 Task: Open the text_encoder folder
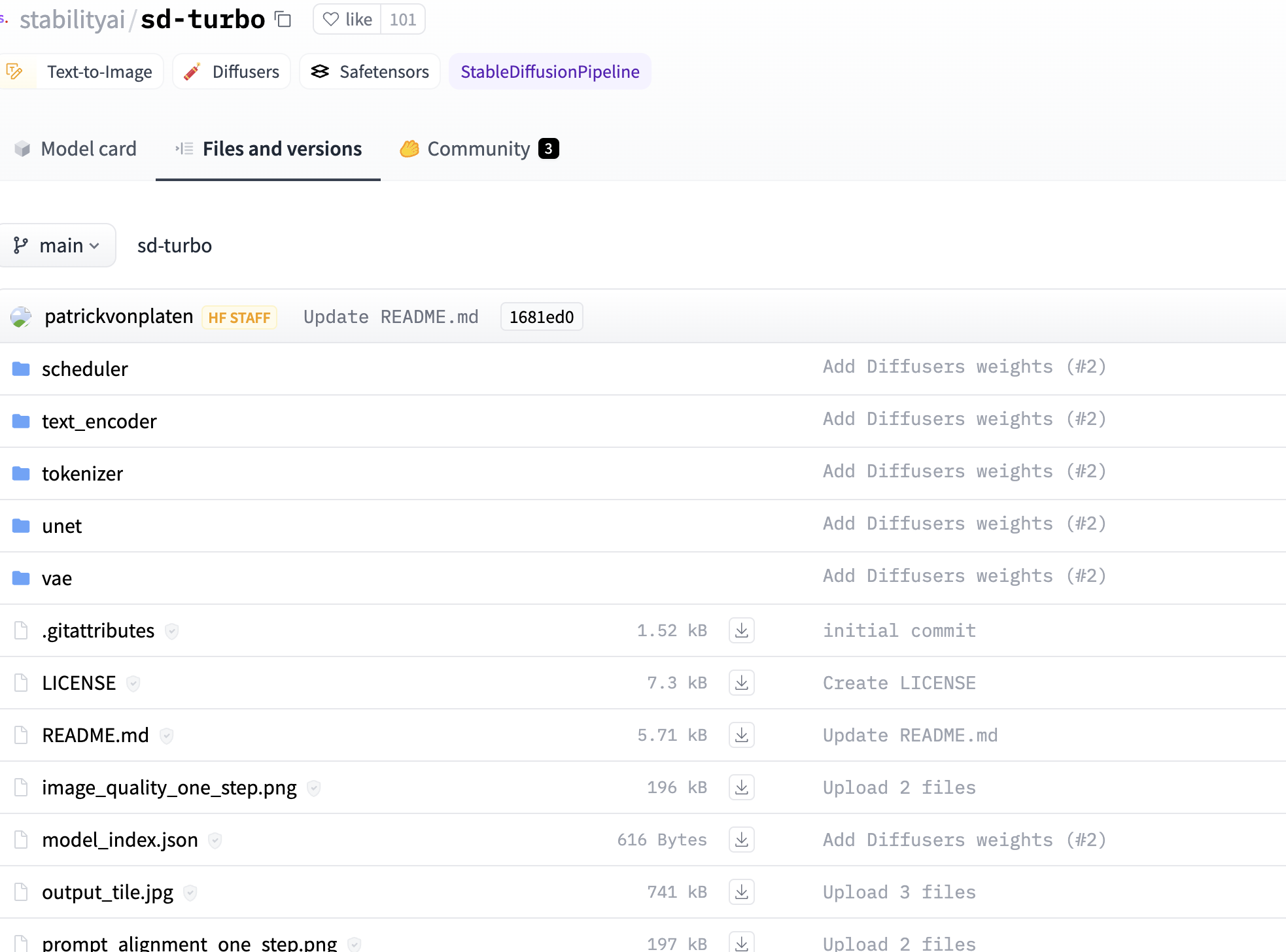click(99, 422)
